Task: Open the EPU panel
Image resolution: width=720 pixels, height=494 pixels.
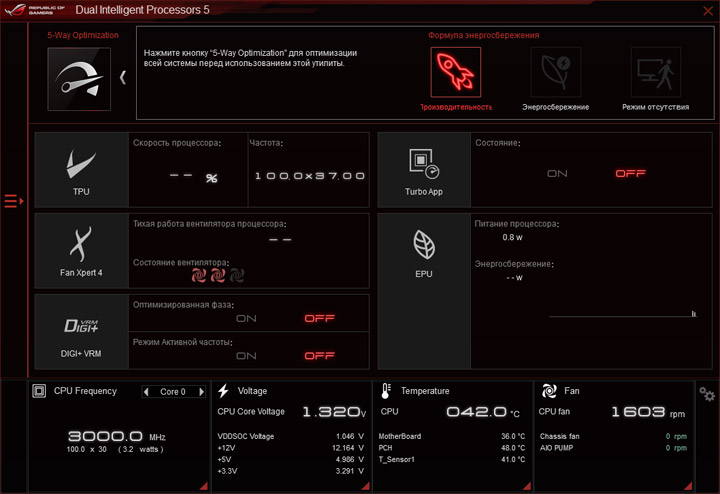Action: [424, 292]
